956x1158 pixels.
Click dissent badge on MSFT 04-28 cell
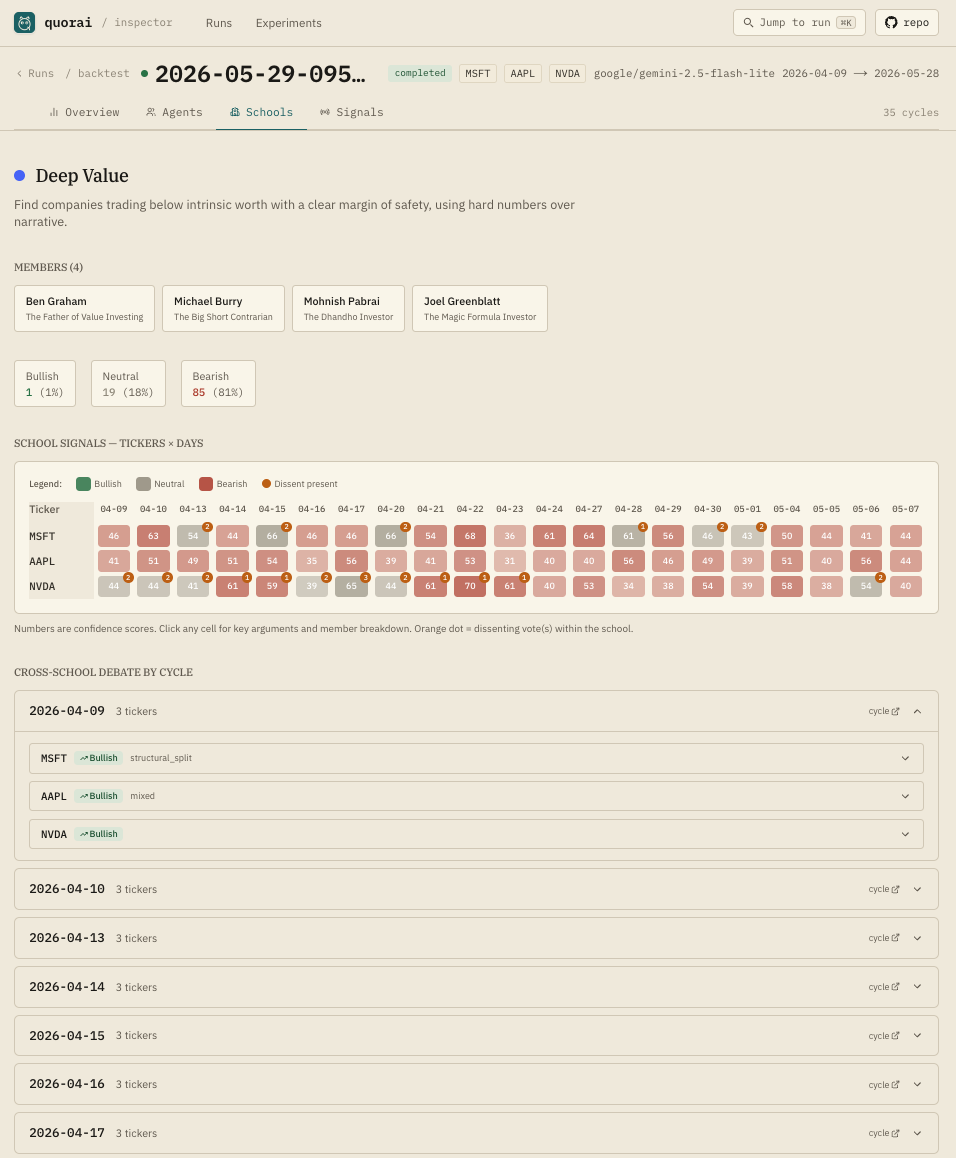tap(643, 527)
